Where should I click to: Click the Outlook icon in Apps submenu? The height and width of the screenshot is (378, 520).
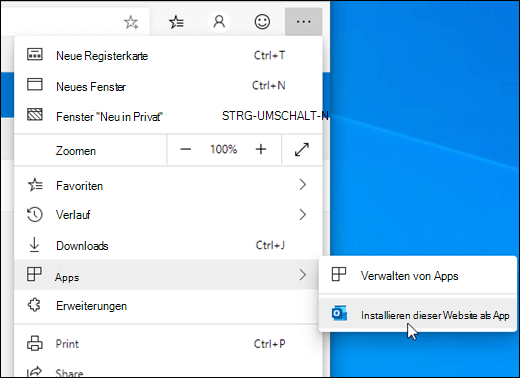click(x=339, y=313)
